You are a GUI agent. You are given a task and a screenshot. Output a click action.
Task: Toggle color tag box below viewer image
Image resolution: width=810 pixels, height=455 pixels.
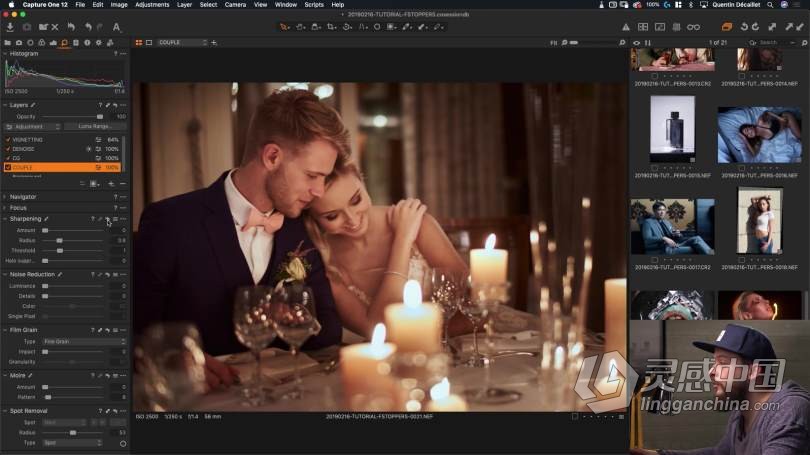575,416
